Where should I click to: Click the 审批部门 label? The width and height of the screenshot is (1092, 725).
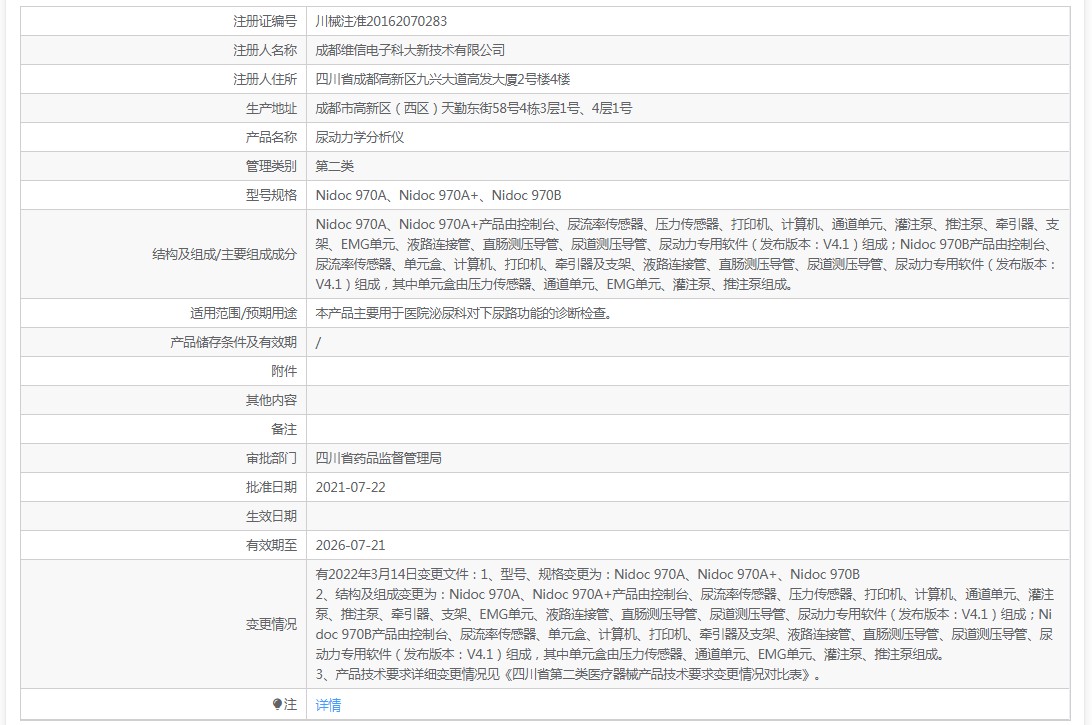[x=271, y=458]
